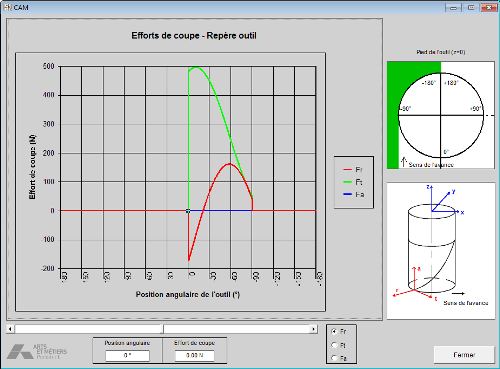
Task: Click the Effort de coupe value field
Action: click(x=195, y=355)
